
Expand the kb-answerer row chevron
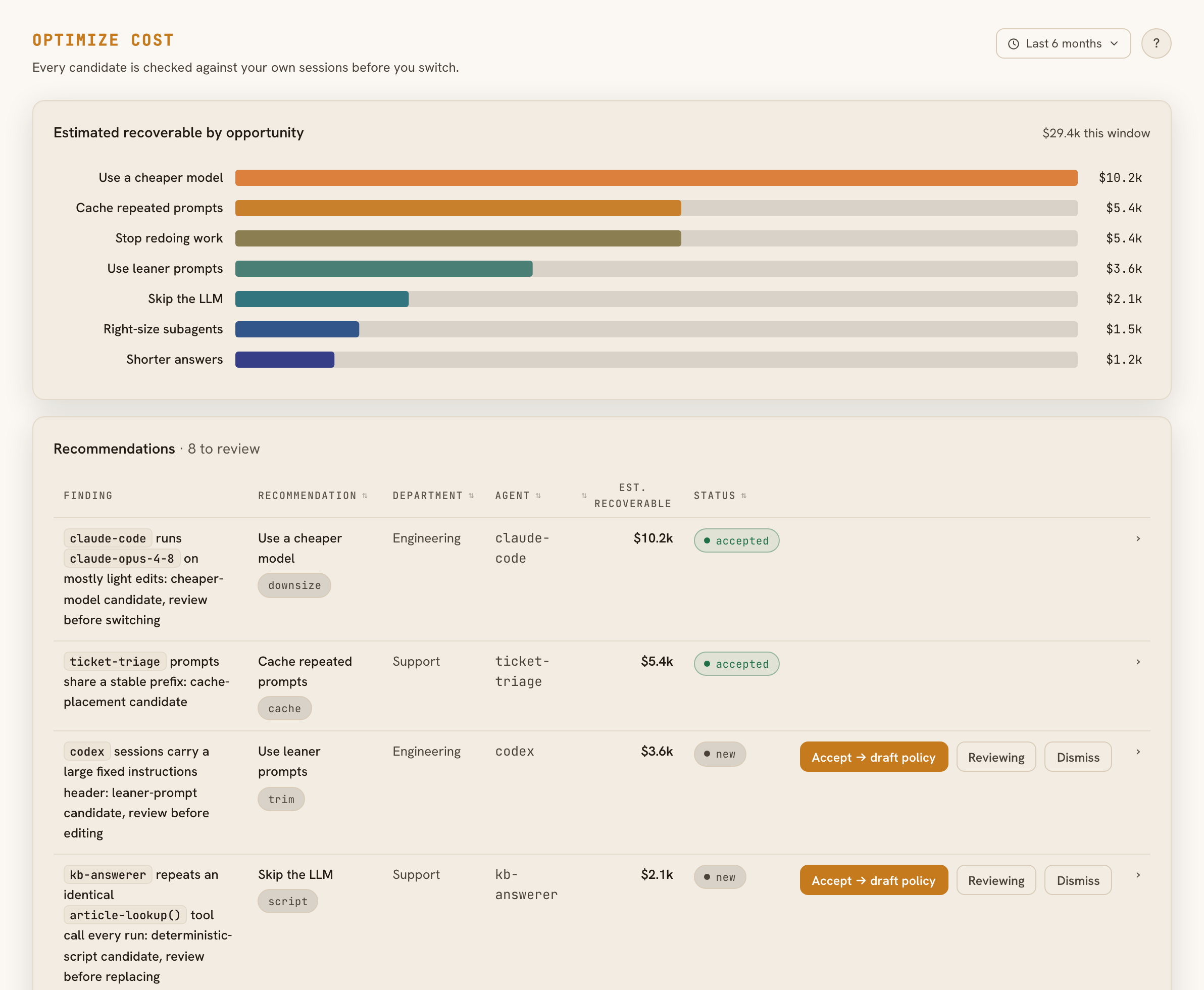point(1138,875)
